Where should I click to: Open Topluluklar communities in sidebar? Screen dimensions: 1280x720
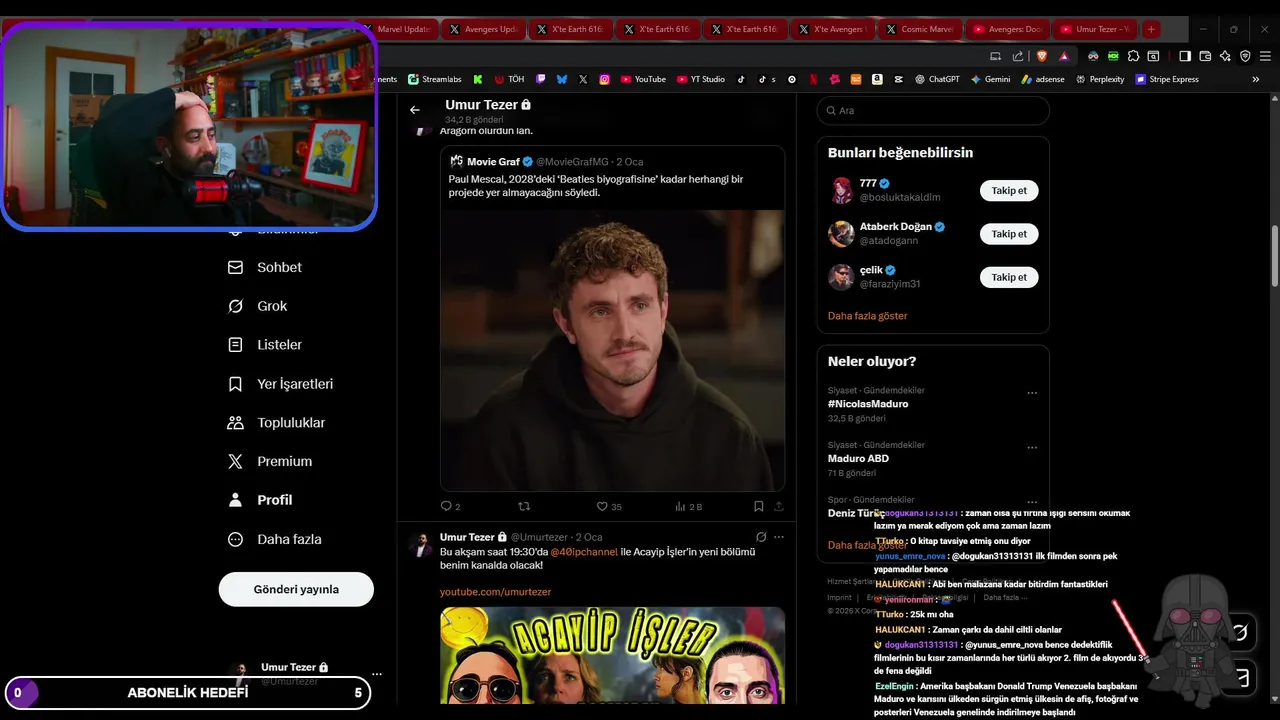point(277,423)
